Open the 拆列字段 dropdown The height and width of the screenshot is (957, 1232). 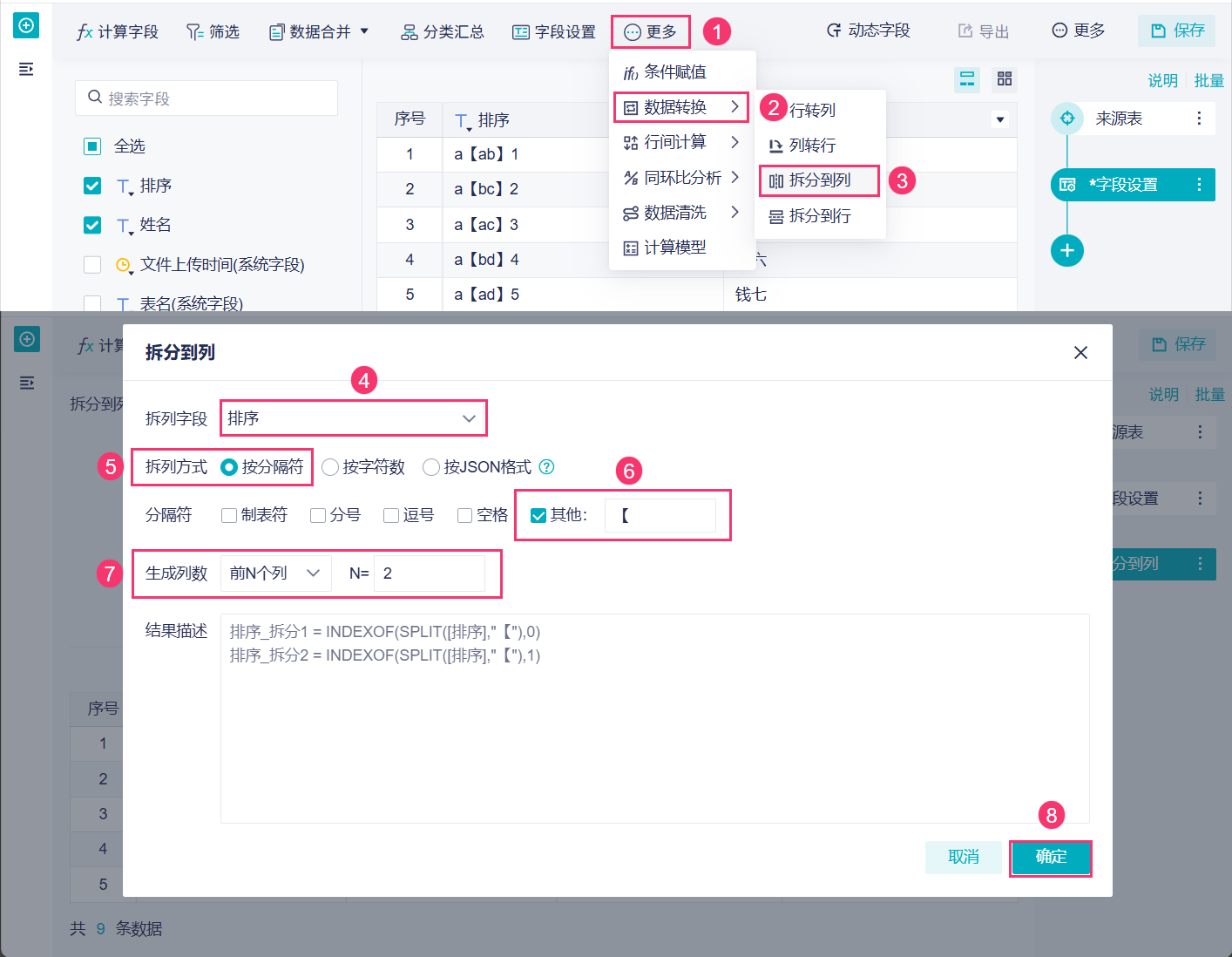coord(353,418)
